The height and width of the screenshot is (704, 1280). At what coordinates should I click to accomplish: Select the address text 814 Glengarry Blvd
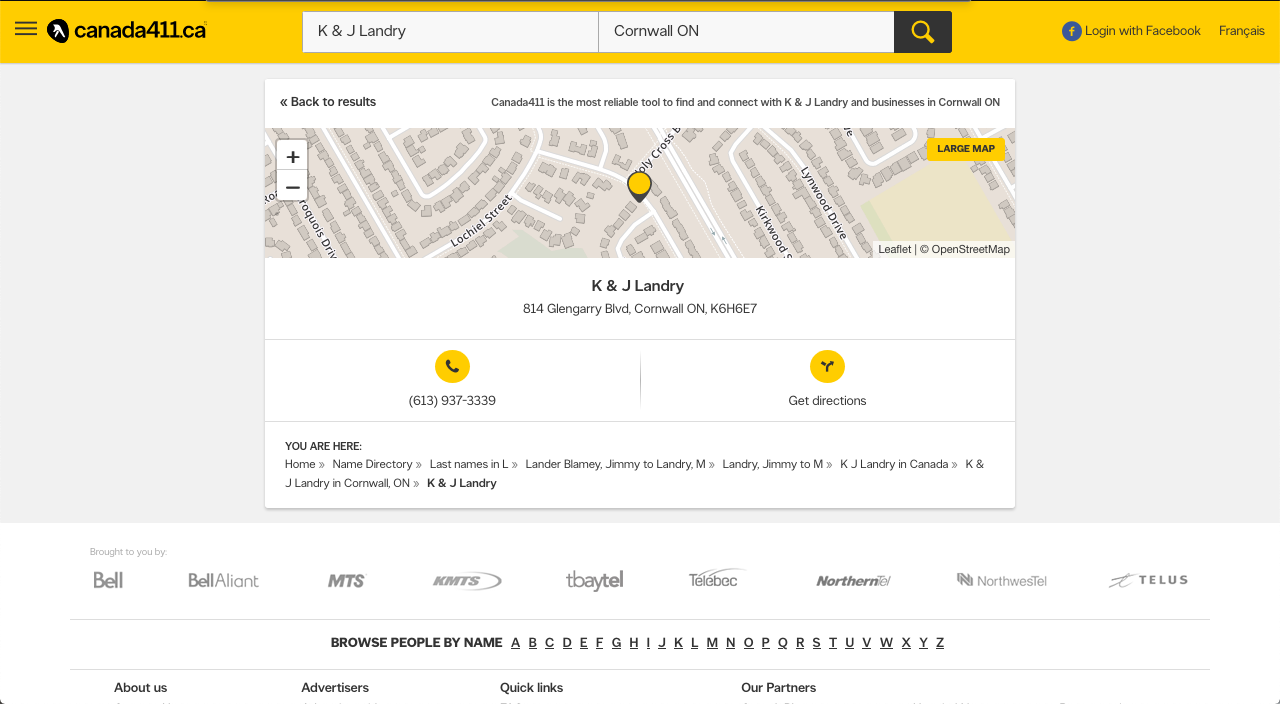click(x=576, y=309)
